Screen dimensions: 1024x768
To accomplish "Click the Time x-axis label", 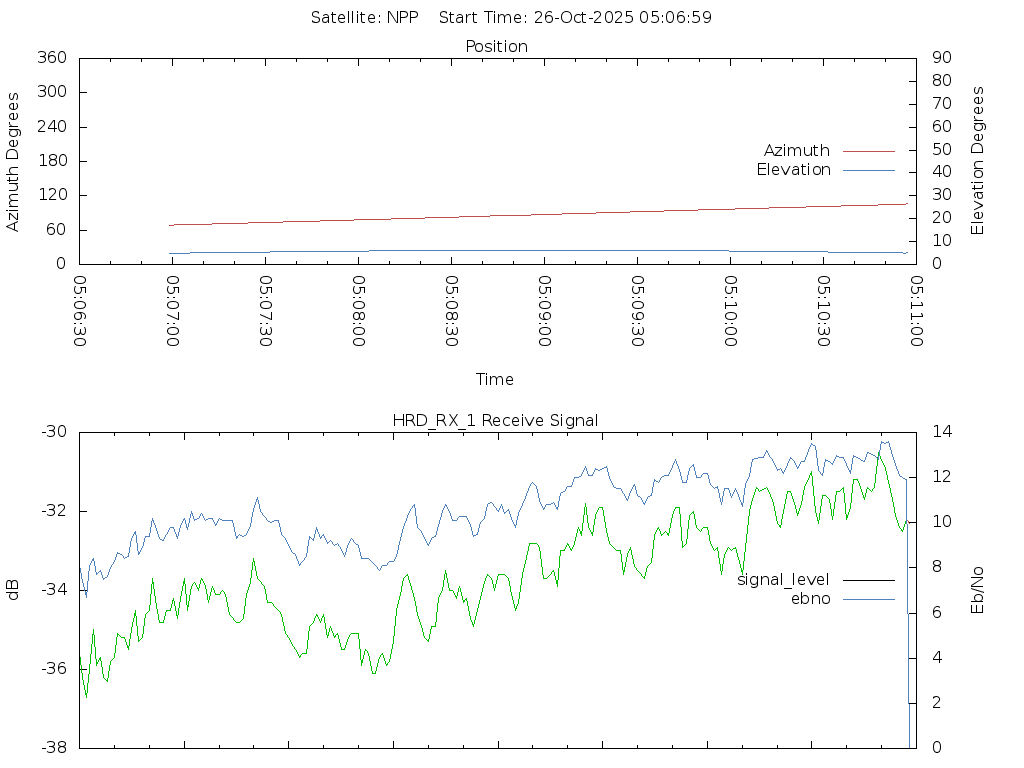I will tap(495, 379).
